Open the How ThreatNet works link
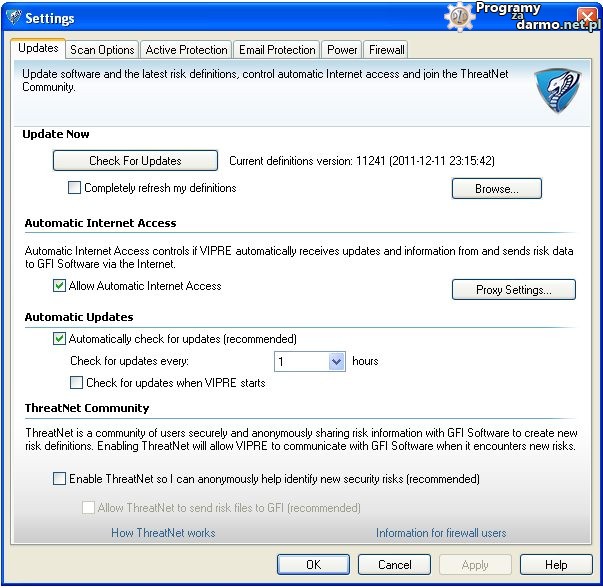The image size is (603, 588). [x=163, y=533]
